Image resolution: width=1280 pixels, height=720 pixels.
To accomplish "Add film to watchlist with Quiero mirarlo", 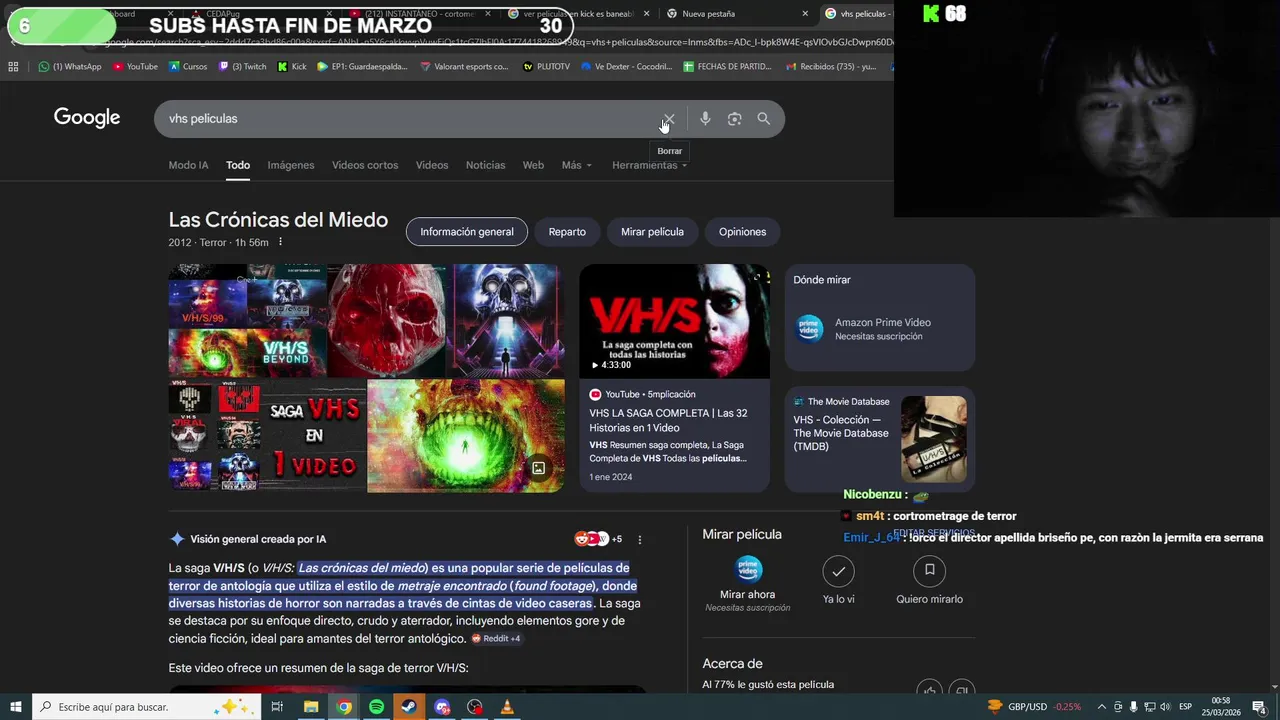I will point(929,571).
